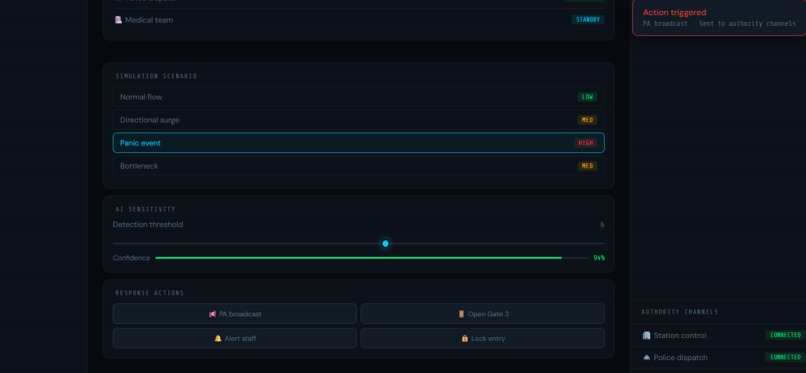Screen dimensions: 806x373
Task: Click the megaphone icon on PA broadcast
Action: pyautogui.click(x=212, y=314)
